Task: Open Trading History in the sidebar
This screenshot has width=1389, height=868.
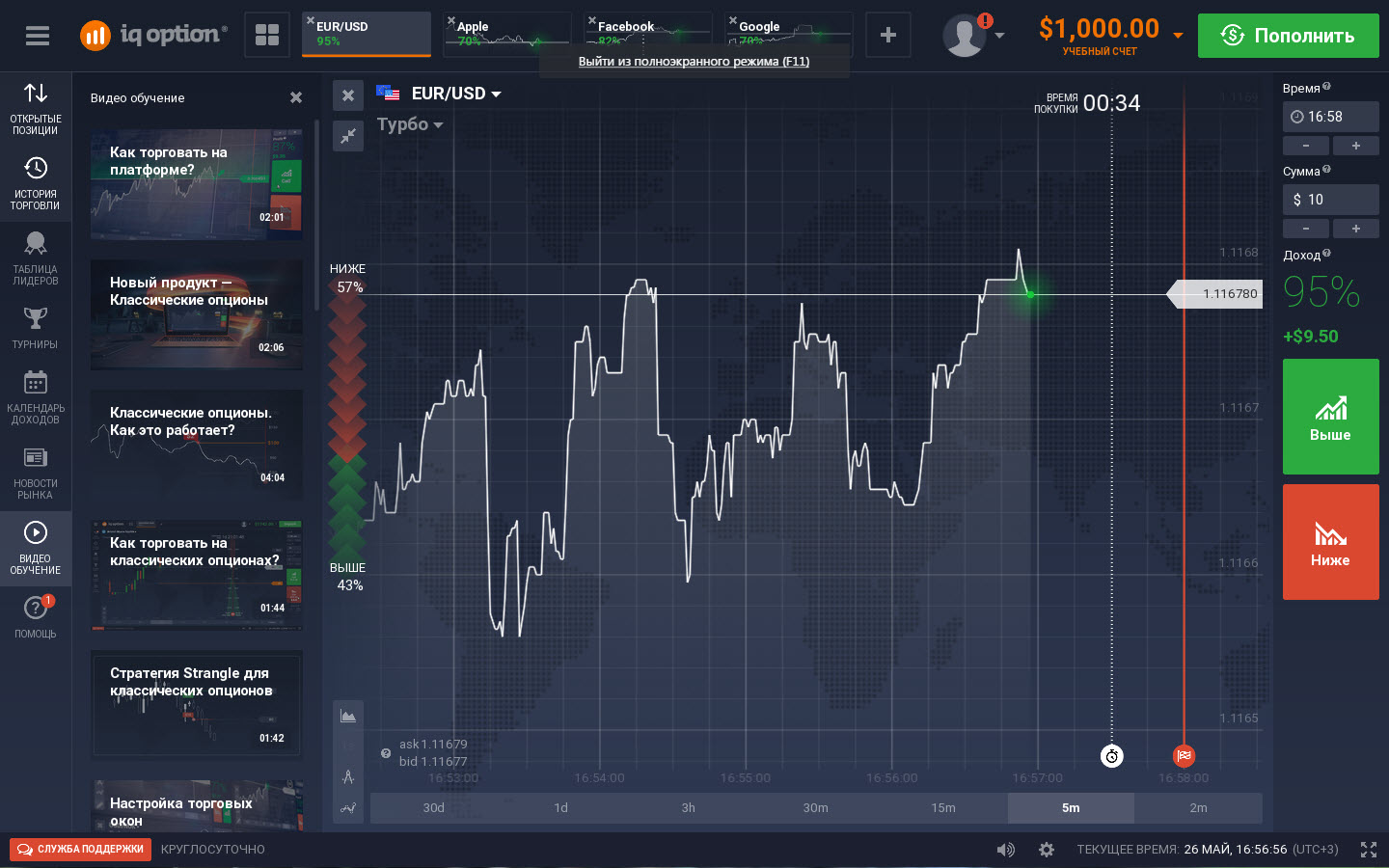Action: 36,184
